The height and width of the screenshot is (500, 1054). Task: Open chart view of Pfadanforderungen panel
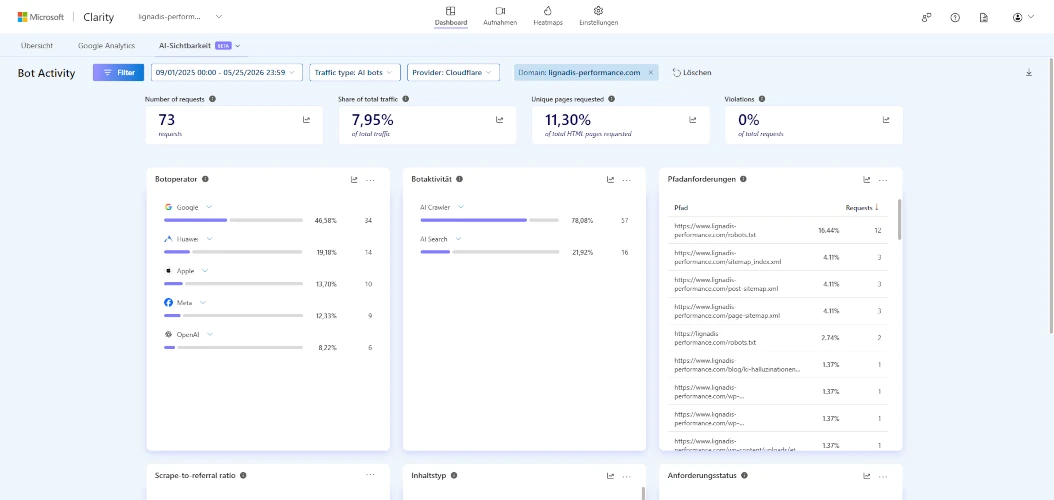coord(867,179)
